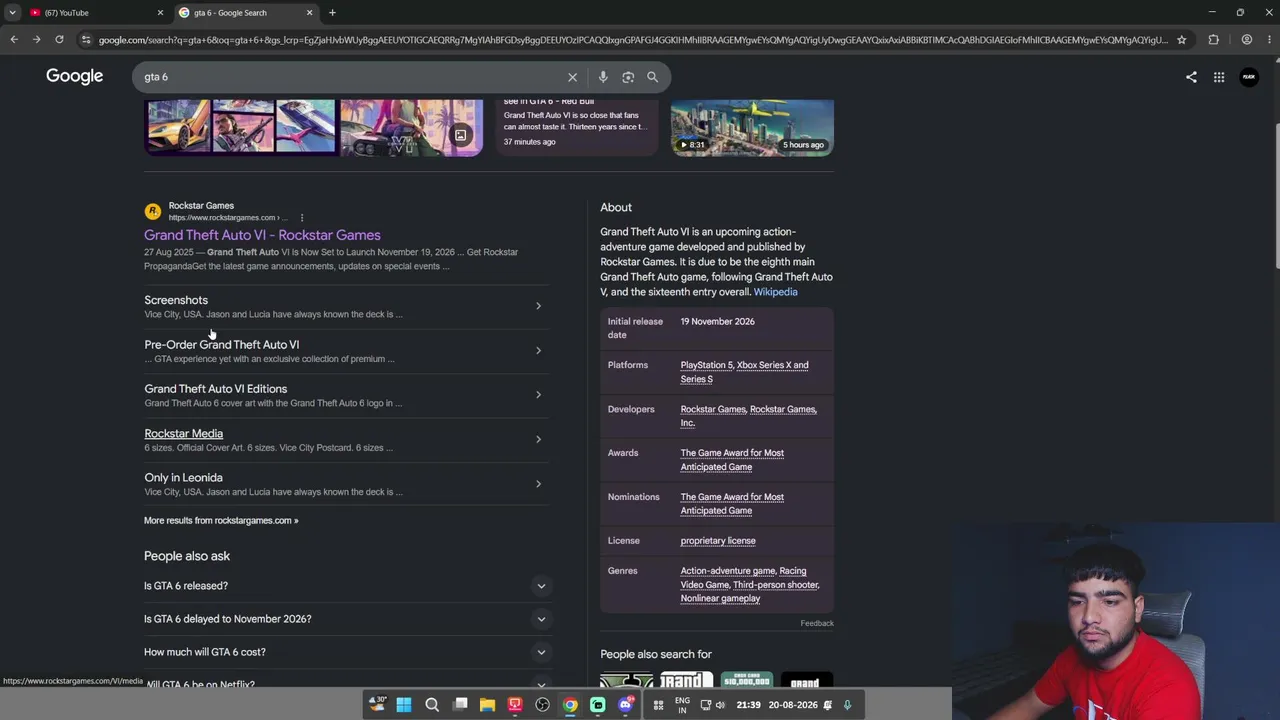The width and height of the screenshot is (1280, 720).
Task: Click the '19 November 2026' release date
Action: [717, 322]
